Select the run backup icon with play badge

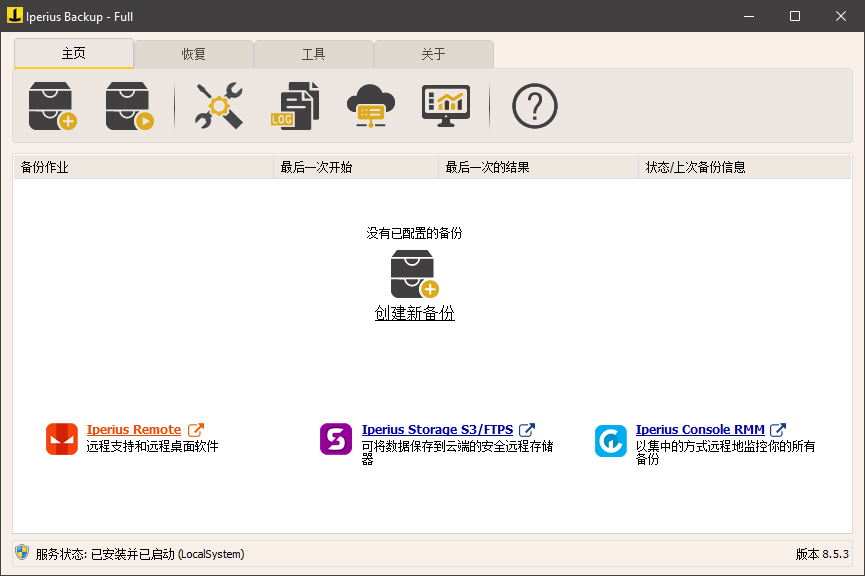pos(129,105)
